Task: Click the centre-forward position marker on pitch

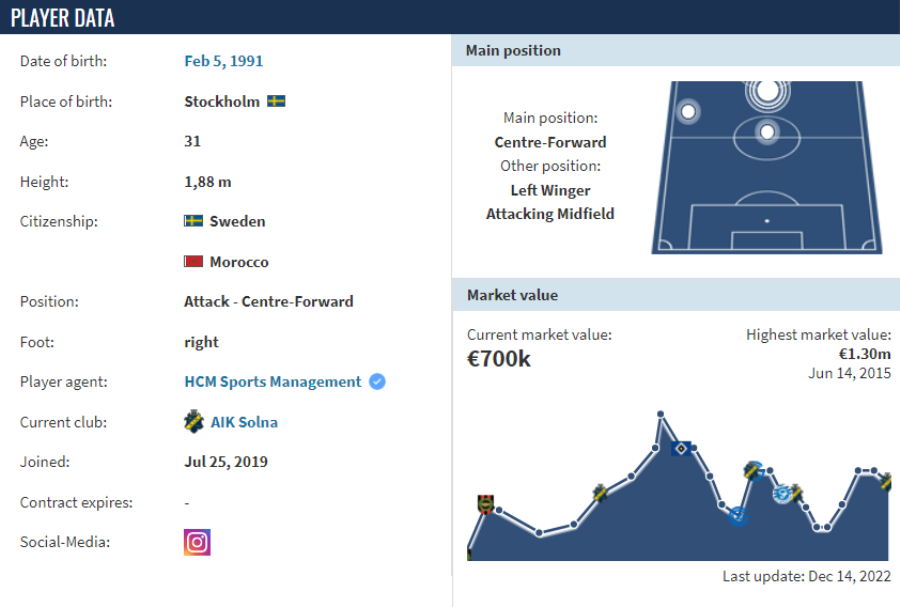Action: coord(767,92)
